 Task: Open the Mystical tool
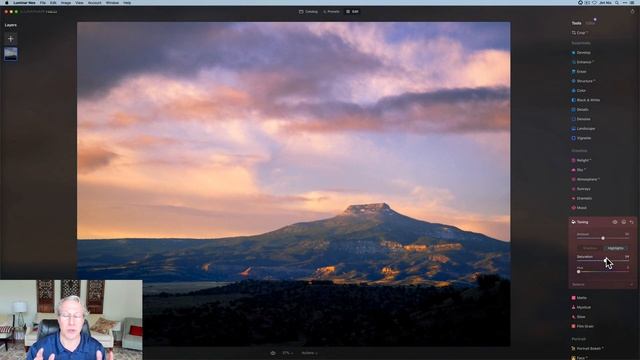pos(581,307)
